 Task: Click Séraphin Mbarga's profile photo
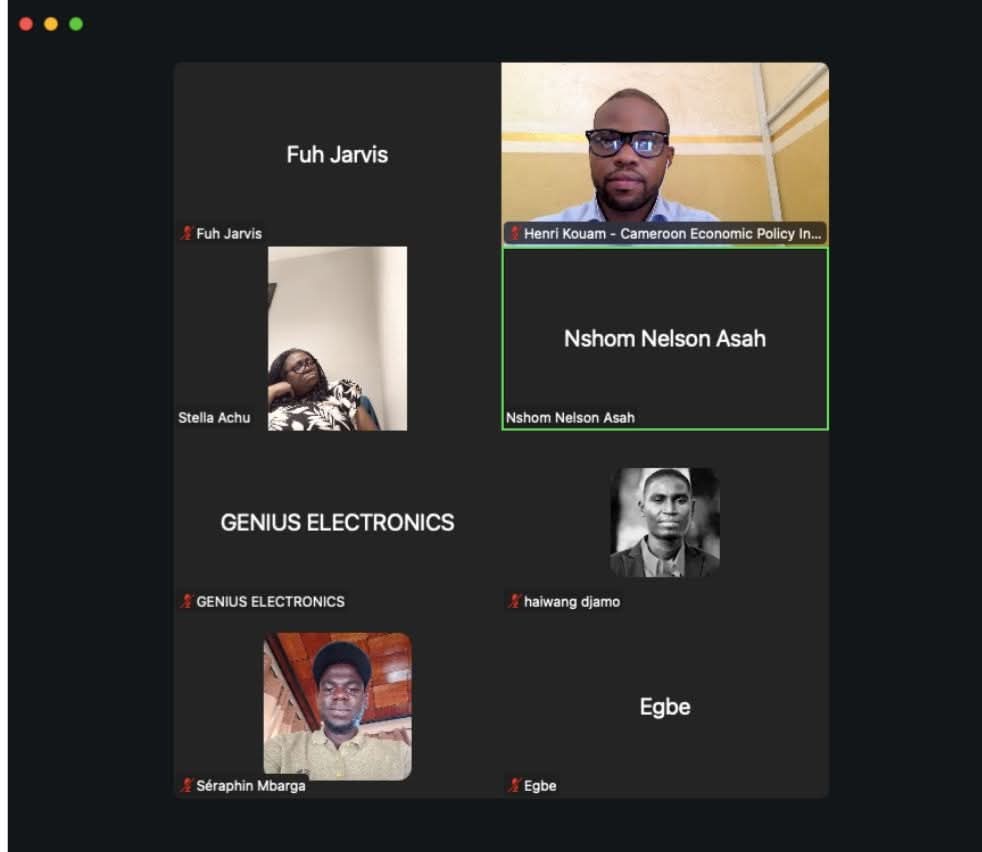pos(338,706)
